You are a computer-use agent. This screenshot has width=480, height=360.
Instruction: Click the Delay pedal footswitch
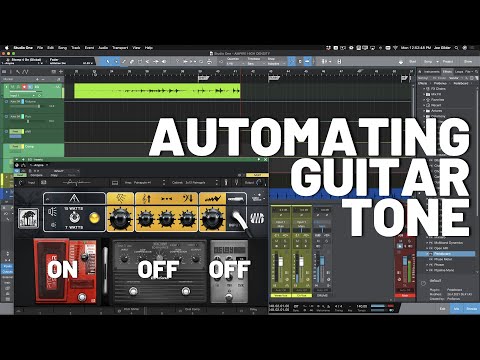[229, 297]
